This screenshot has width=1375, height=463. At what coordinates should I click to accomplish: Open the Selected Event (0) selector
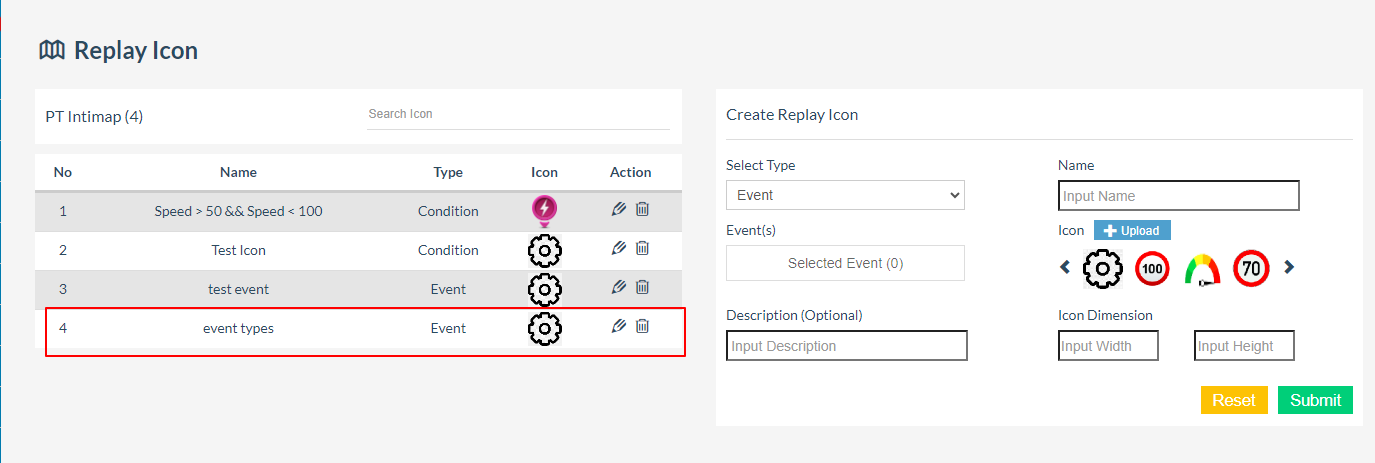845,263
